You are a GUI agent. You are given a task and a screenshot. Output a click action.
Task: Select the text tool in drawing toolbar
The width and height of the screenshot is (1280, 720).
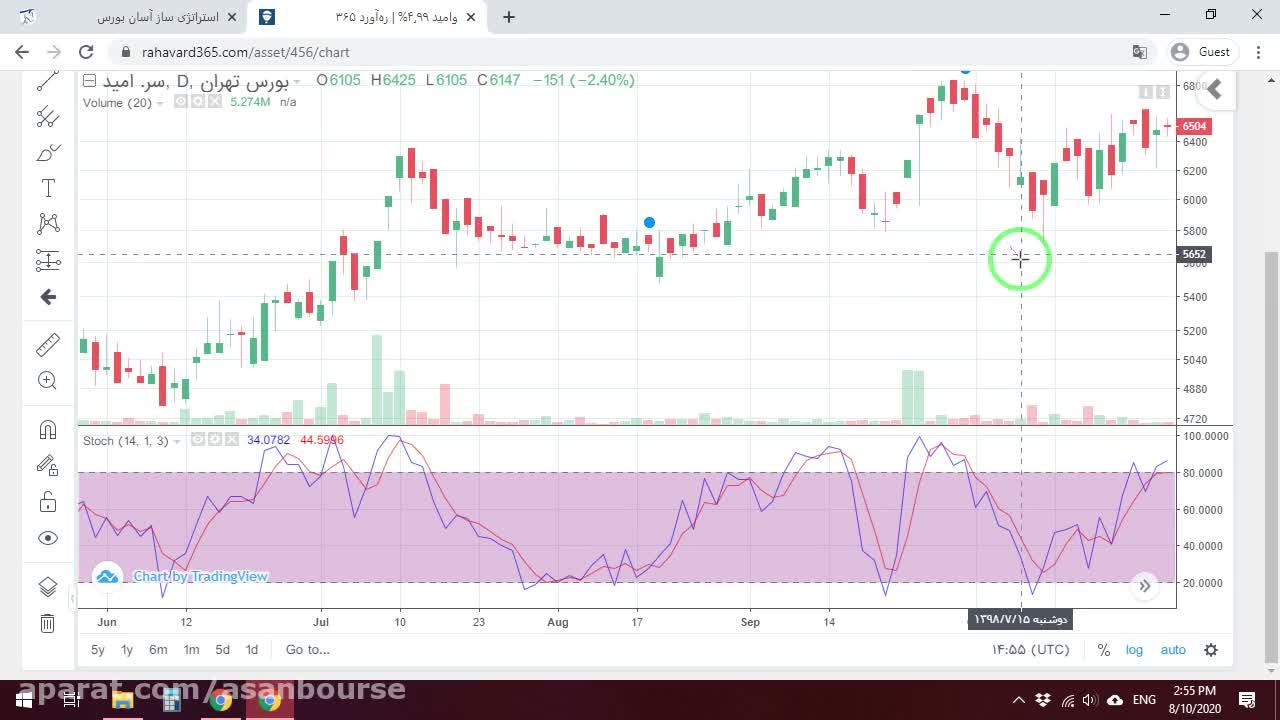(x=47, y=188)
